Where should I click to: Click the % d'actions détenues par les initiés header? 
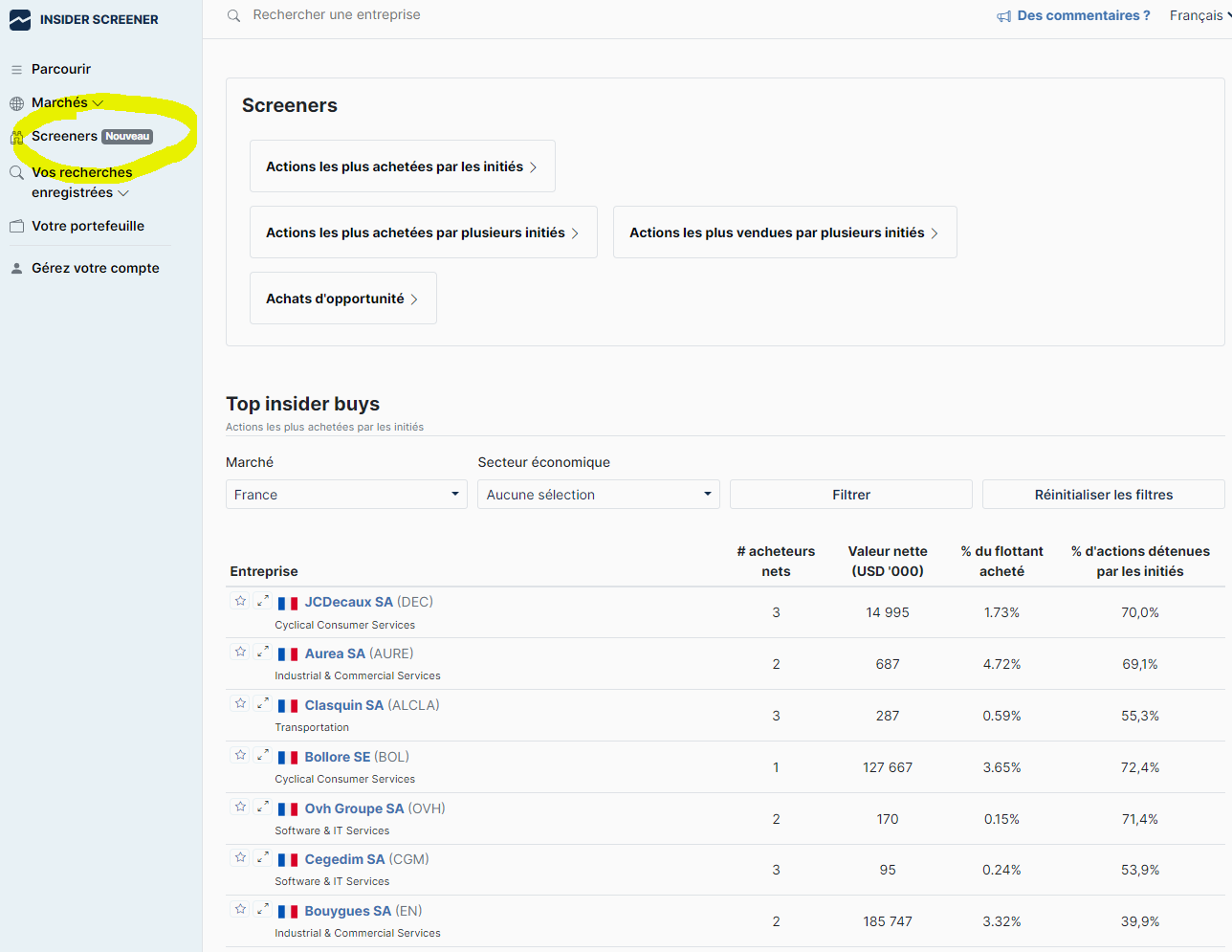coord(1140,562)
